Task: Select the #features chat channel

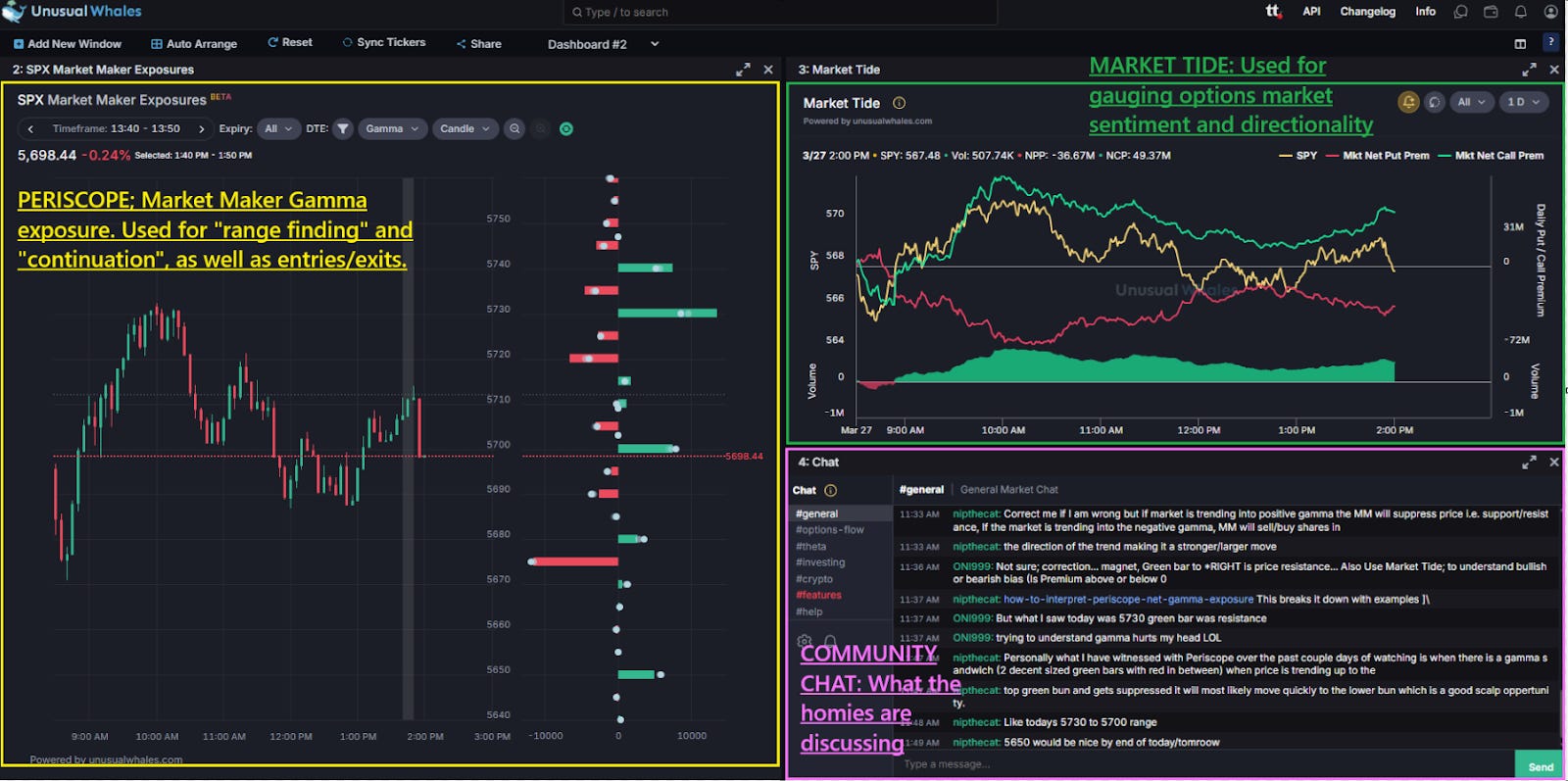Action: pos(818,595)
